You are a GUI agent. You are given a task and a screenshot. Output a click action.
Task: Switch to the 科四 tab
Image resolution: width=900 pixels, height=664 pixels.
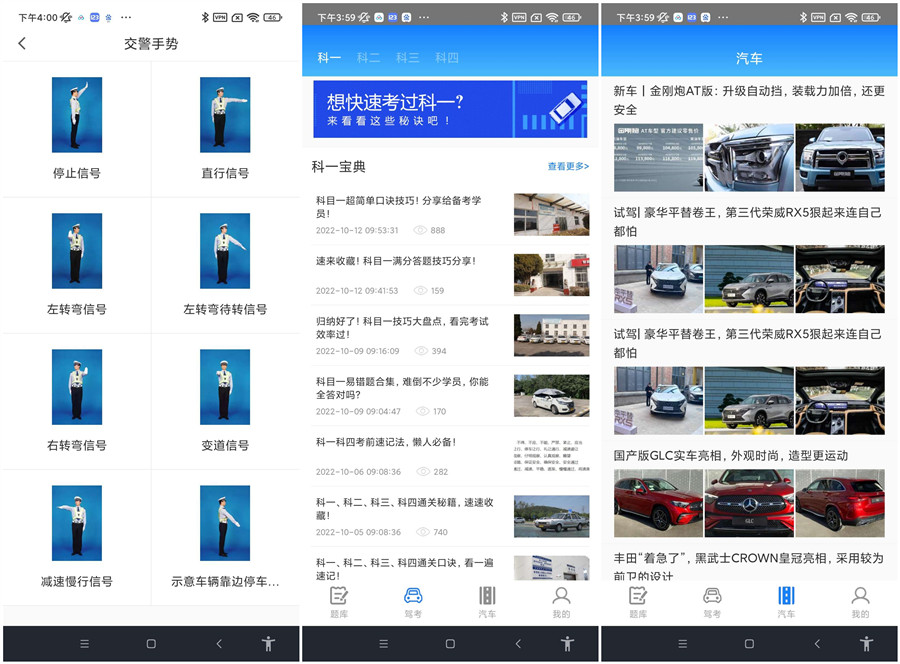click(447, 58)
